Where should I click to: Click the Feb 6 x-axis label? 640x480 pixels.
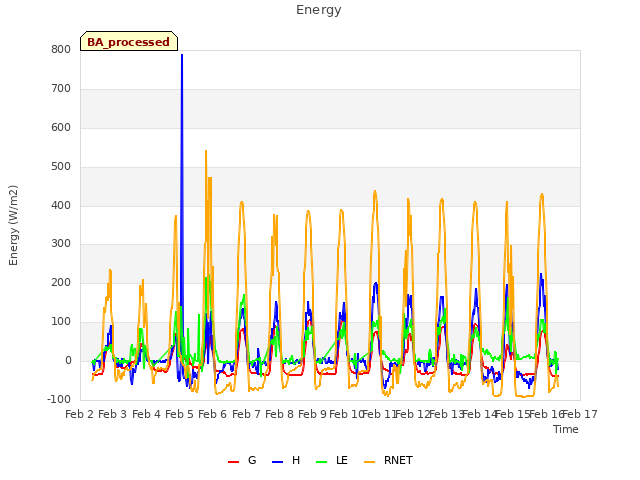[213, 414]
